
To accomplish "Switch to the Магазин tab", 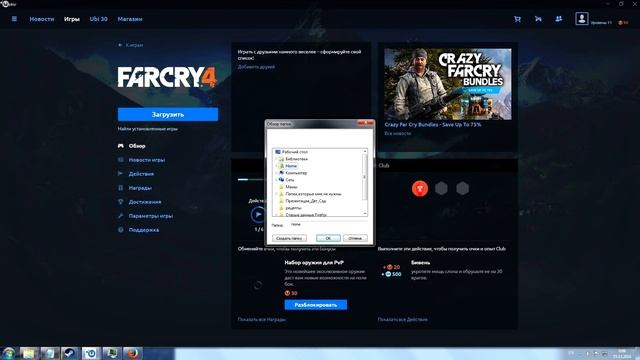I will tap(130, 19).
